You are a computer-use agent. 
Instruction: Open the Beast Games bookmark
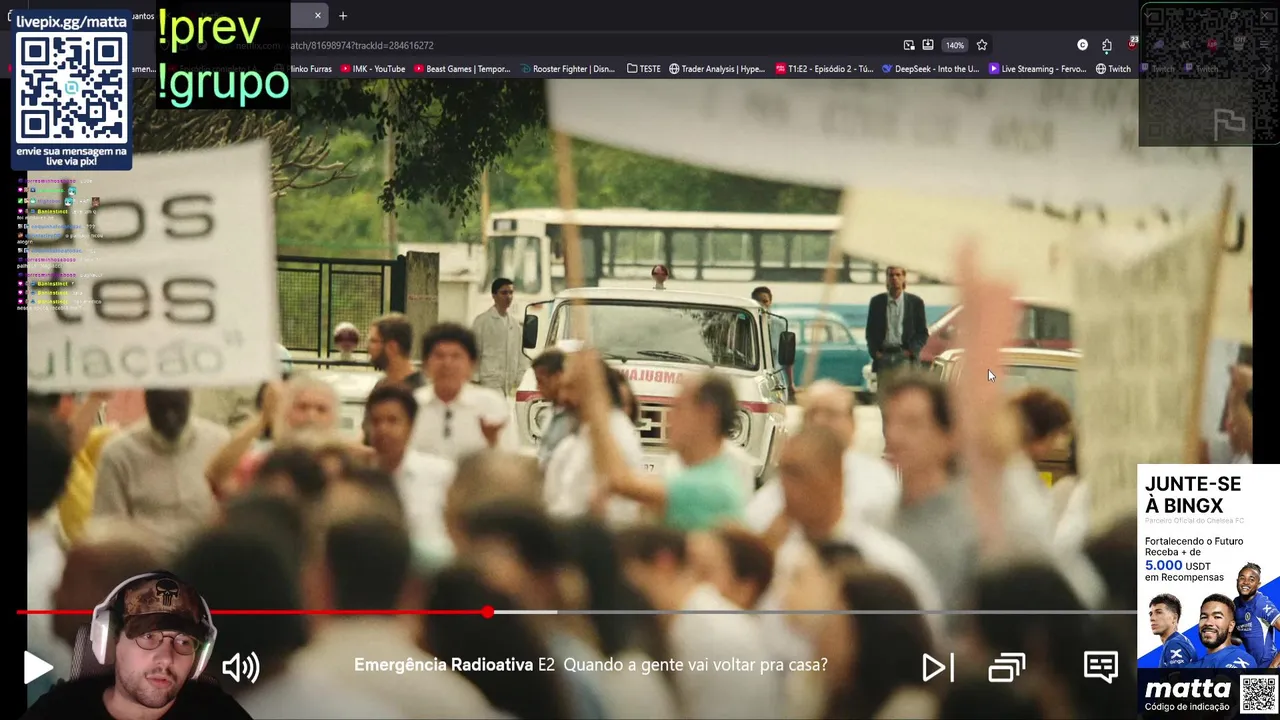[x=462, y=69]
